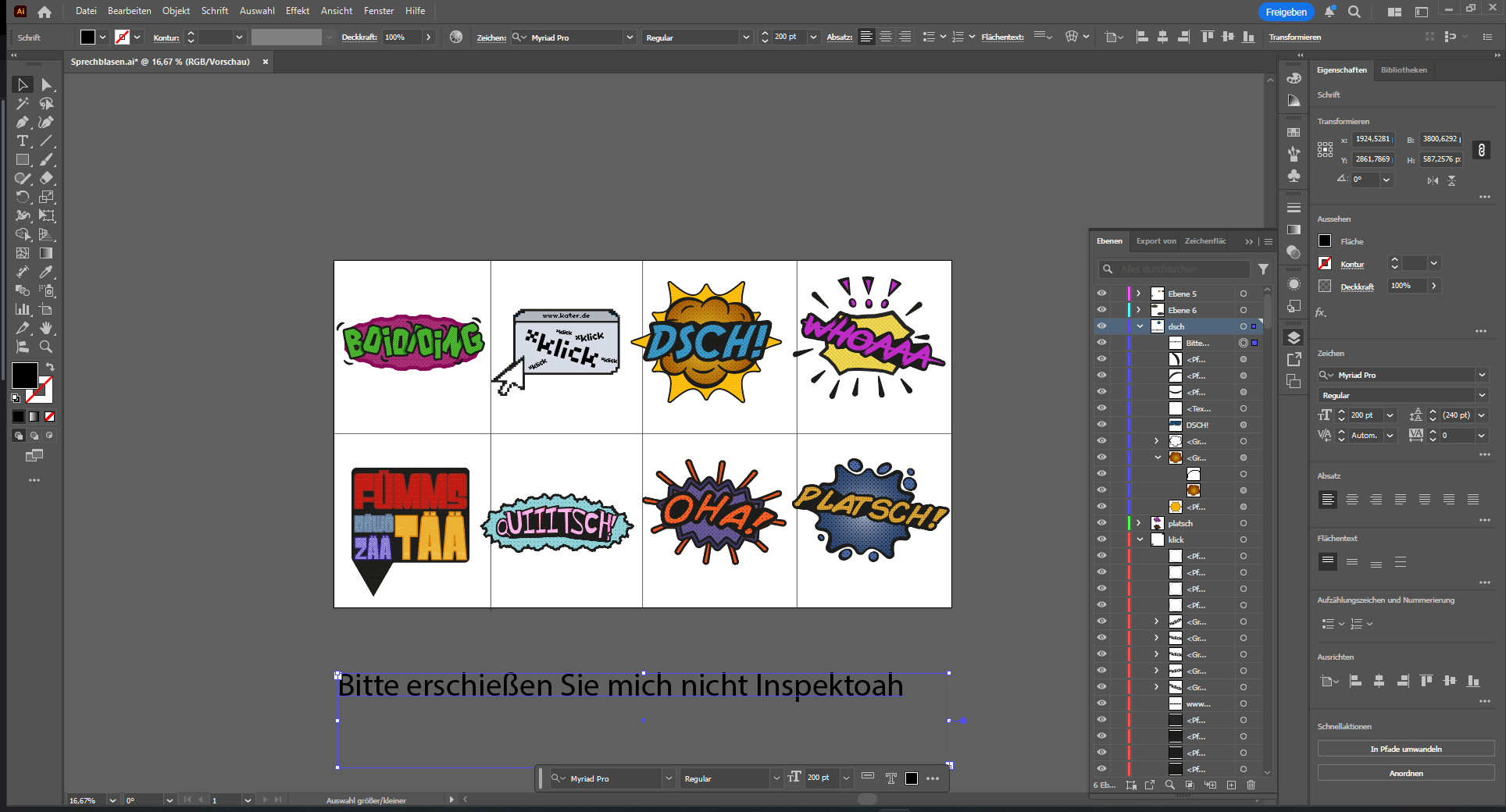The image size is (1506, 812).
Task: Select the Pen tool
Action: tap(23, 123)
